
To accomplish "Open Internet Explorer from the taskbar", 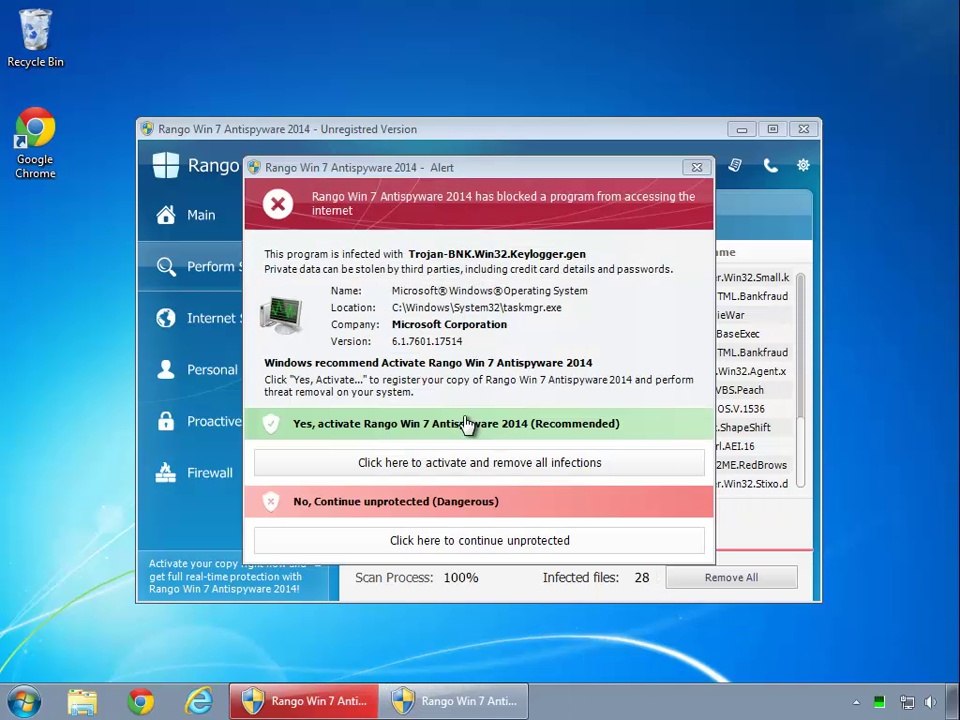I will (199, 702).
